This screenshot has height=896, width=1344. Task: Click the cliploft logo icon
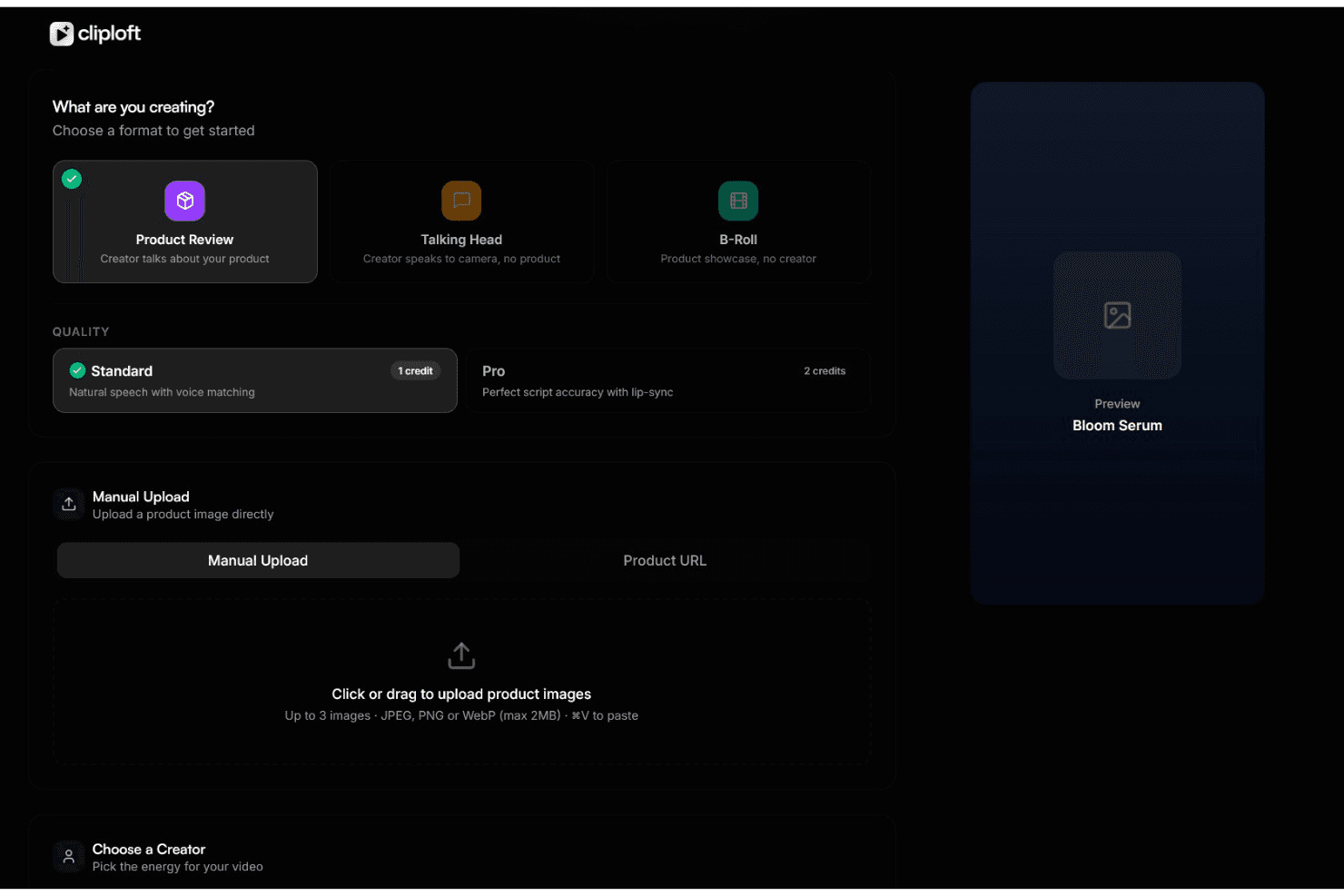(x=62, y=34)
